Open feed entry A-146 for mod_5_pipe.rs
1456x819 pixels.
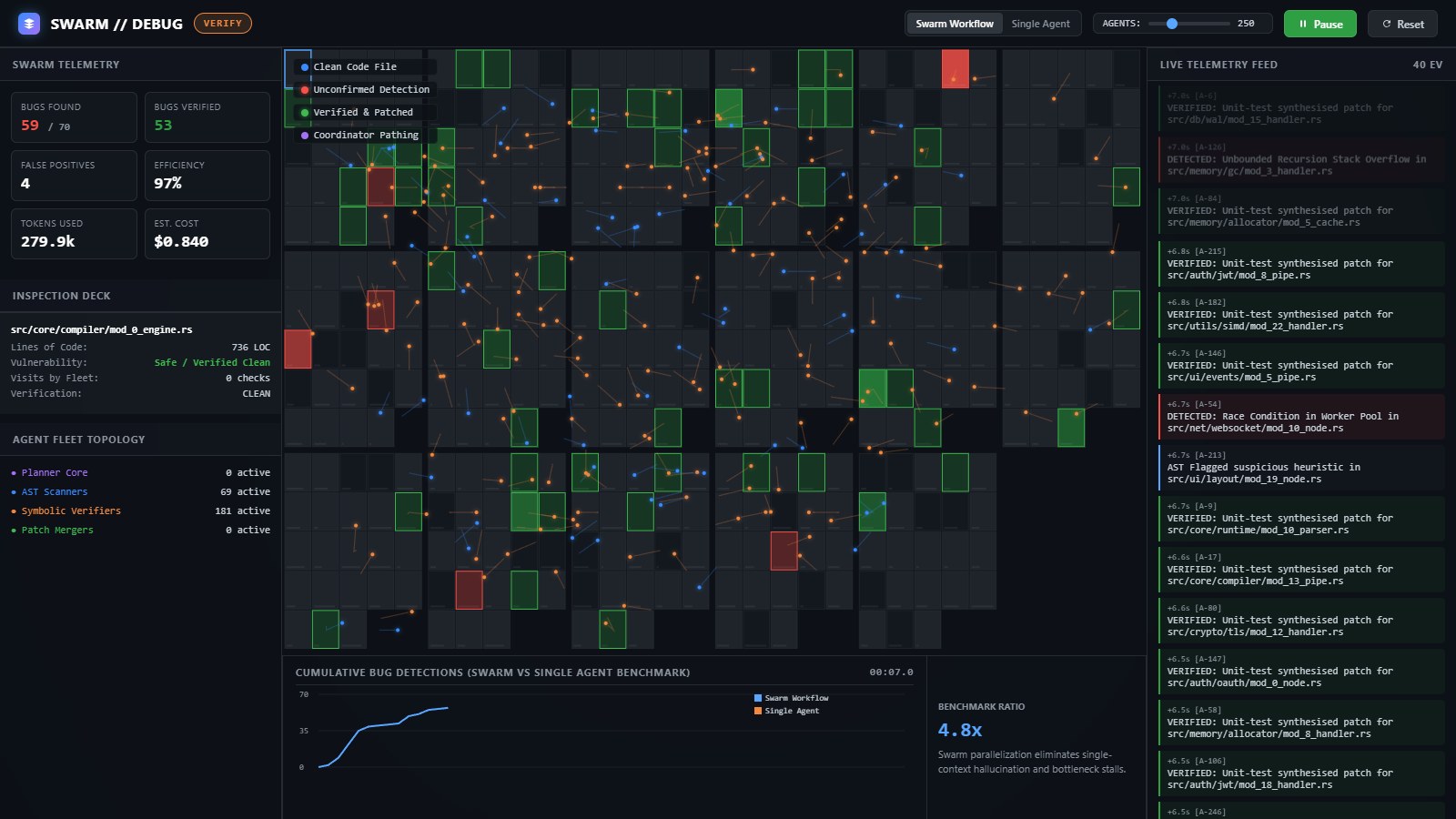coord(1301,365)
